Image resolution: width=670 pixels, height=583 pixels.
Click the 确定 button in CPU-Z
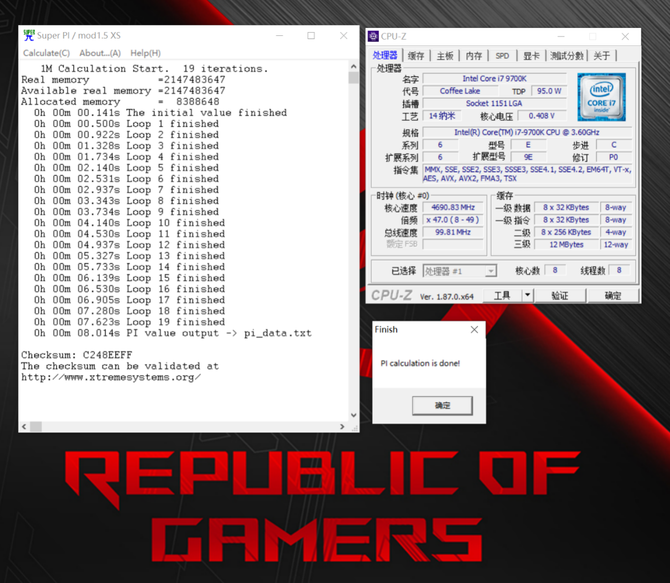pos(613,296)
